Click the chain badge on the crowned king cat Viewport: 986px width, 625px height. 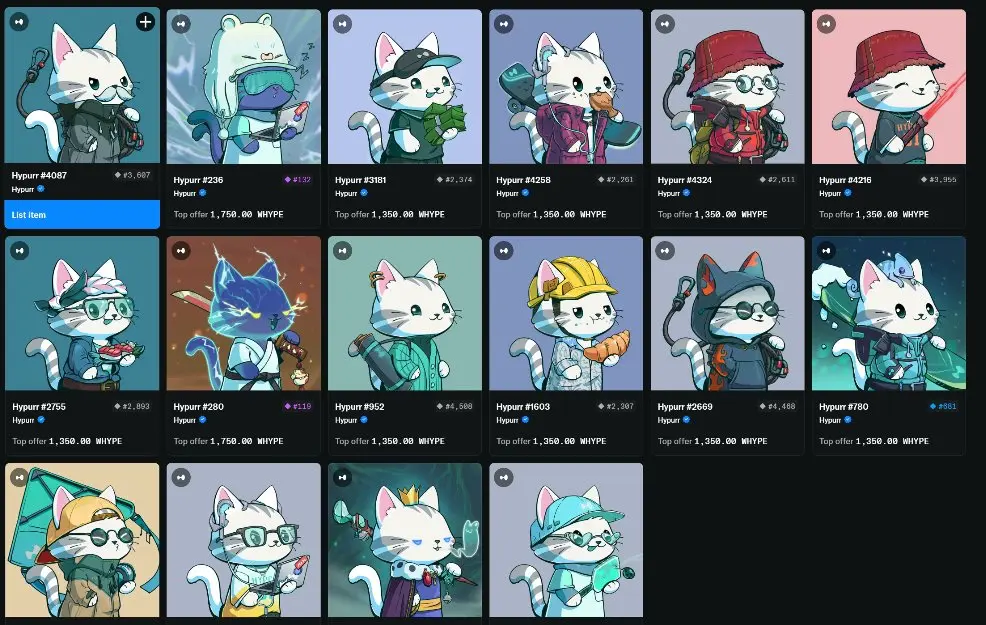(x=342, y=477)
